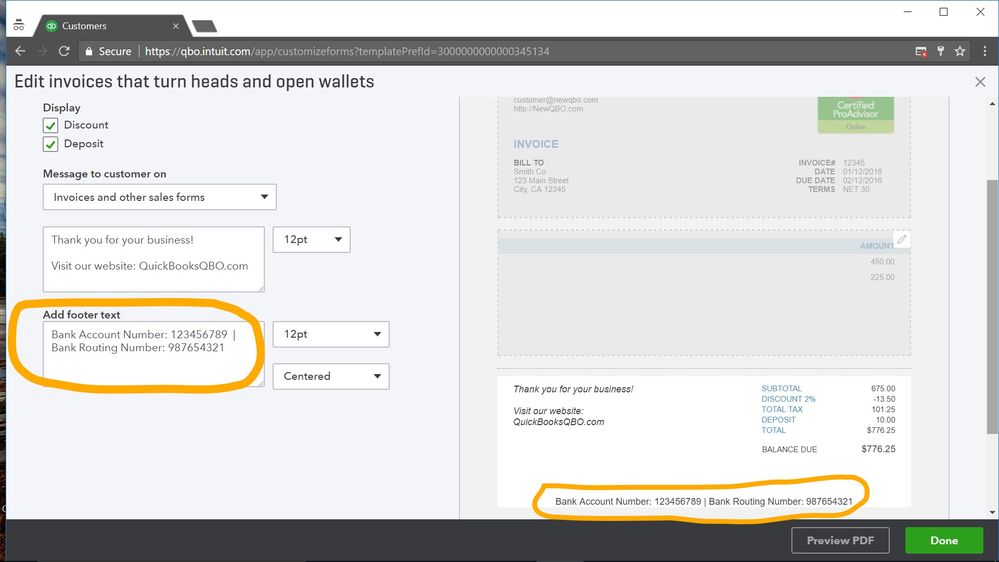Open the Centered alignment dropdown
The width and height of the screenshot is (999, 562).
331,376
